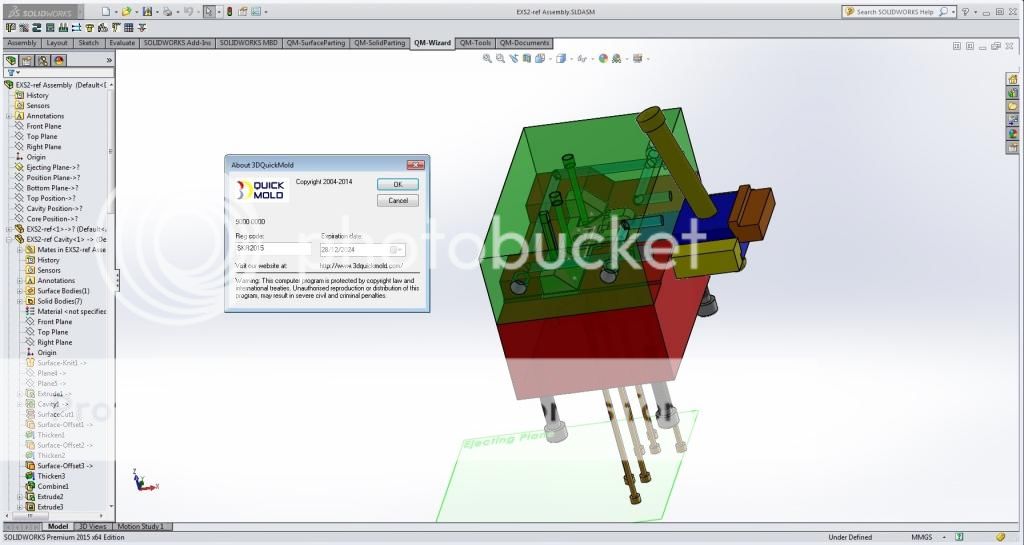Click the Rebuild traffic light icon
This screenshot has width=1024, height=545.
click(228, 12)
